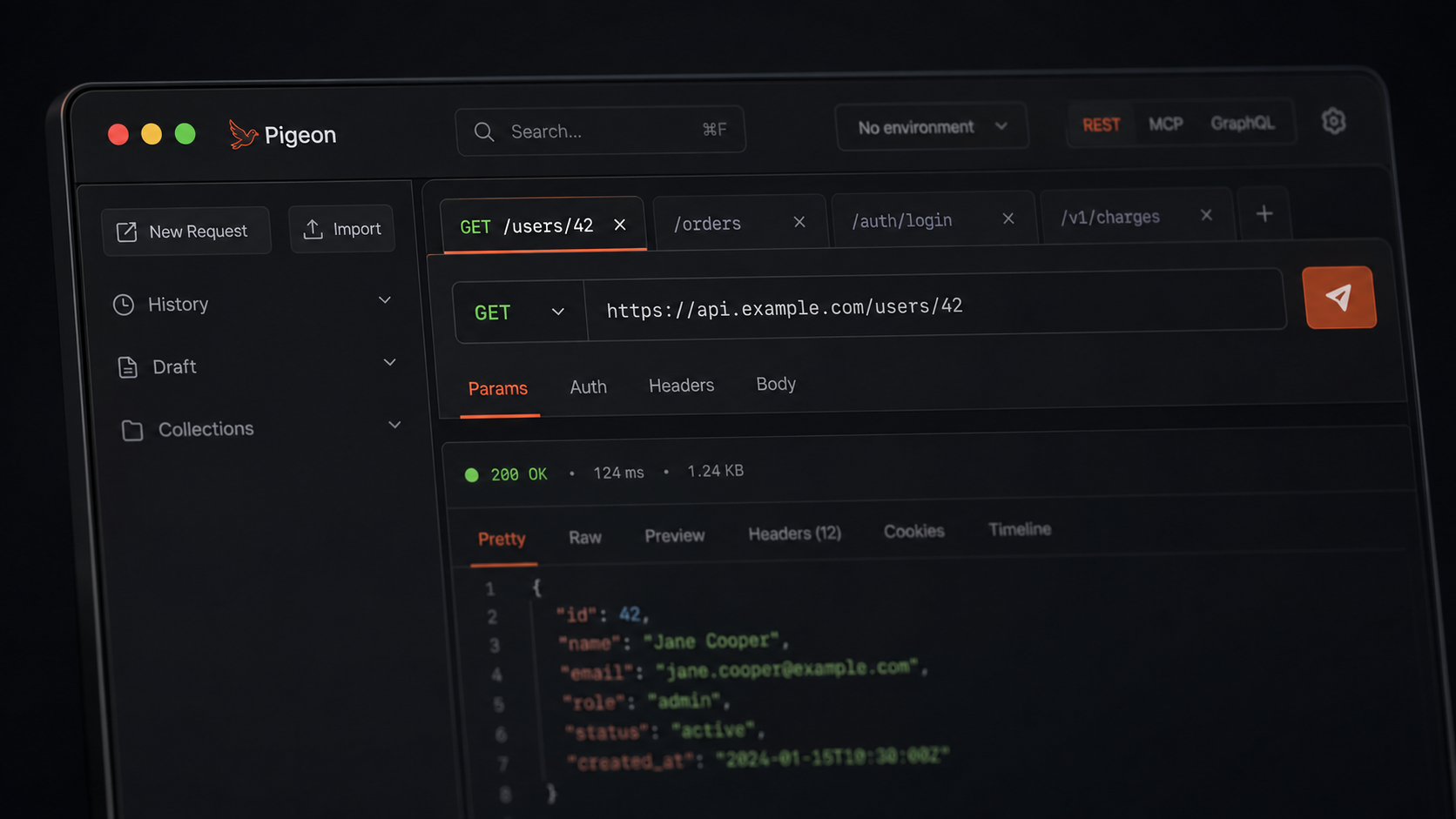1456x819 pixels.
Task: Click the 1.24 KB response size
Action: coord(716,471)
